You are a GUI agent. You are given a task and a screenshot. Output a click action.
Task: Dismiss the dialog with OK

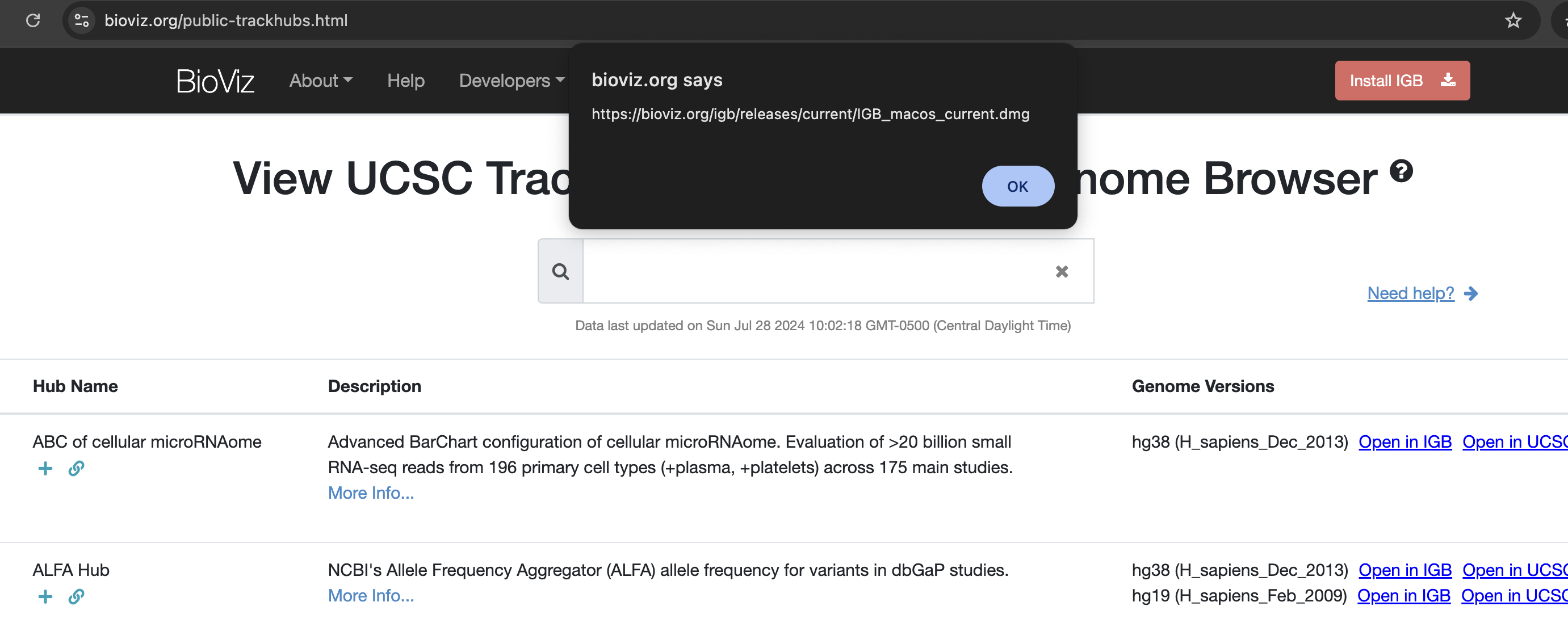(x=1018, y=186)
